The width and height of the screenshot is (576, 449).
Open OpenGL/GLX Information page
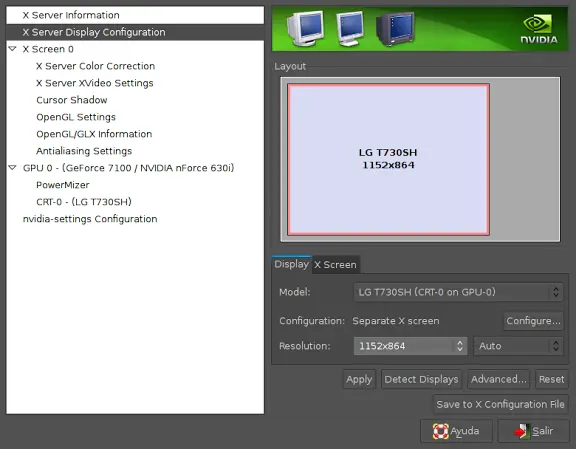[x=94, y=134]
